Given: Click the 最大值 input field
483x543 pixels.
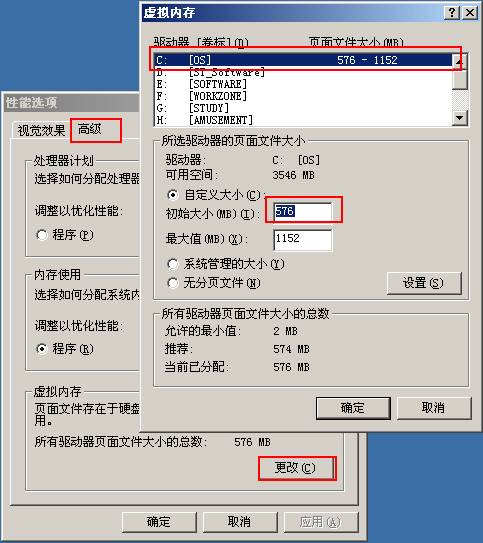Looking at the screenshot, I should tap(302, 239).
